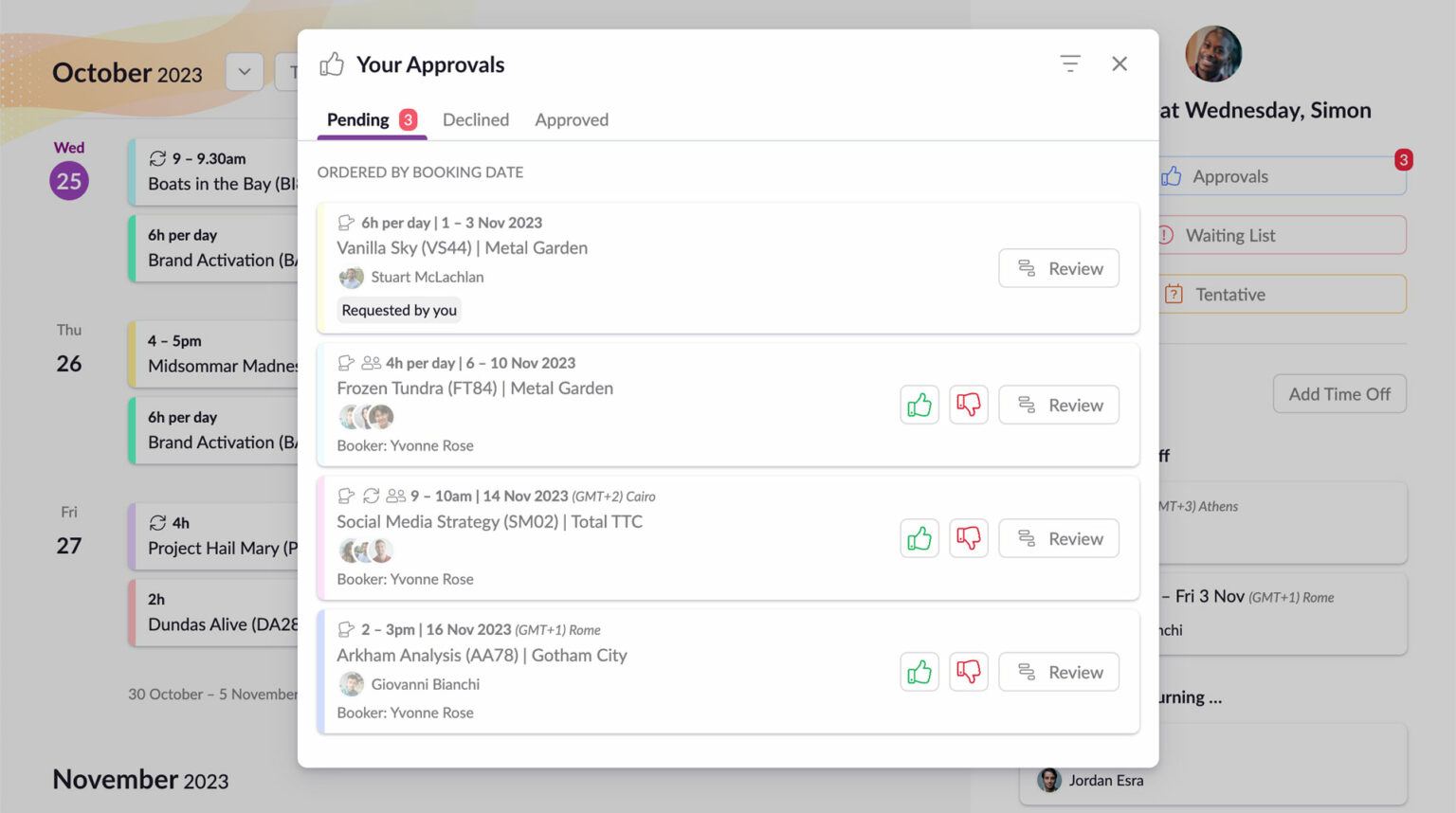Viewport: 1456px width, 813px height.
Task: Review the Vanilla Sky booking request
Action: (1058, 268)
